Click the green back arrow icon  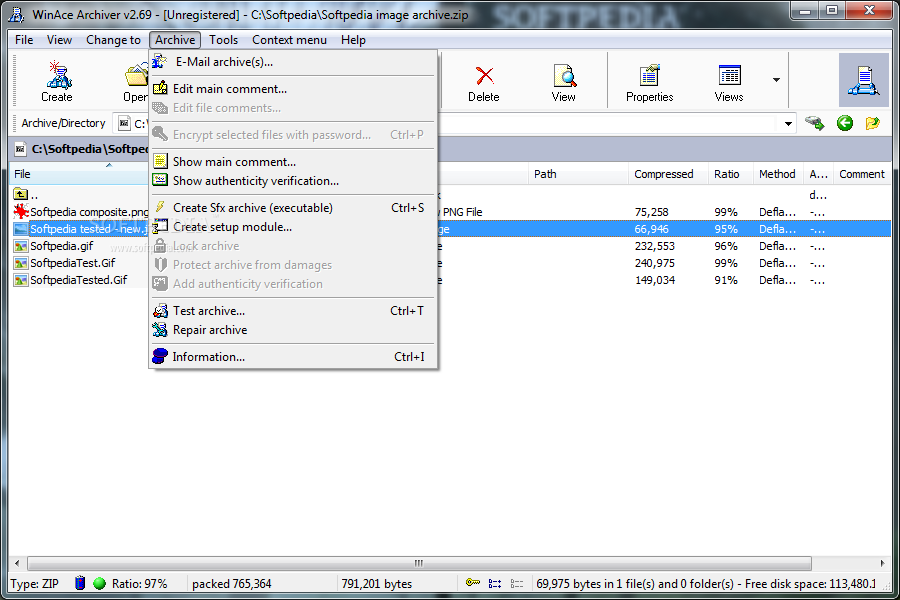click(844, 123)
